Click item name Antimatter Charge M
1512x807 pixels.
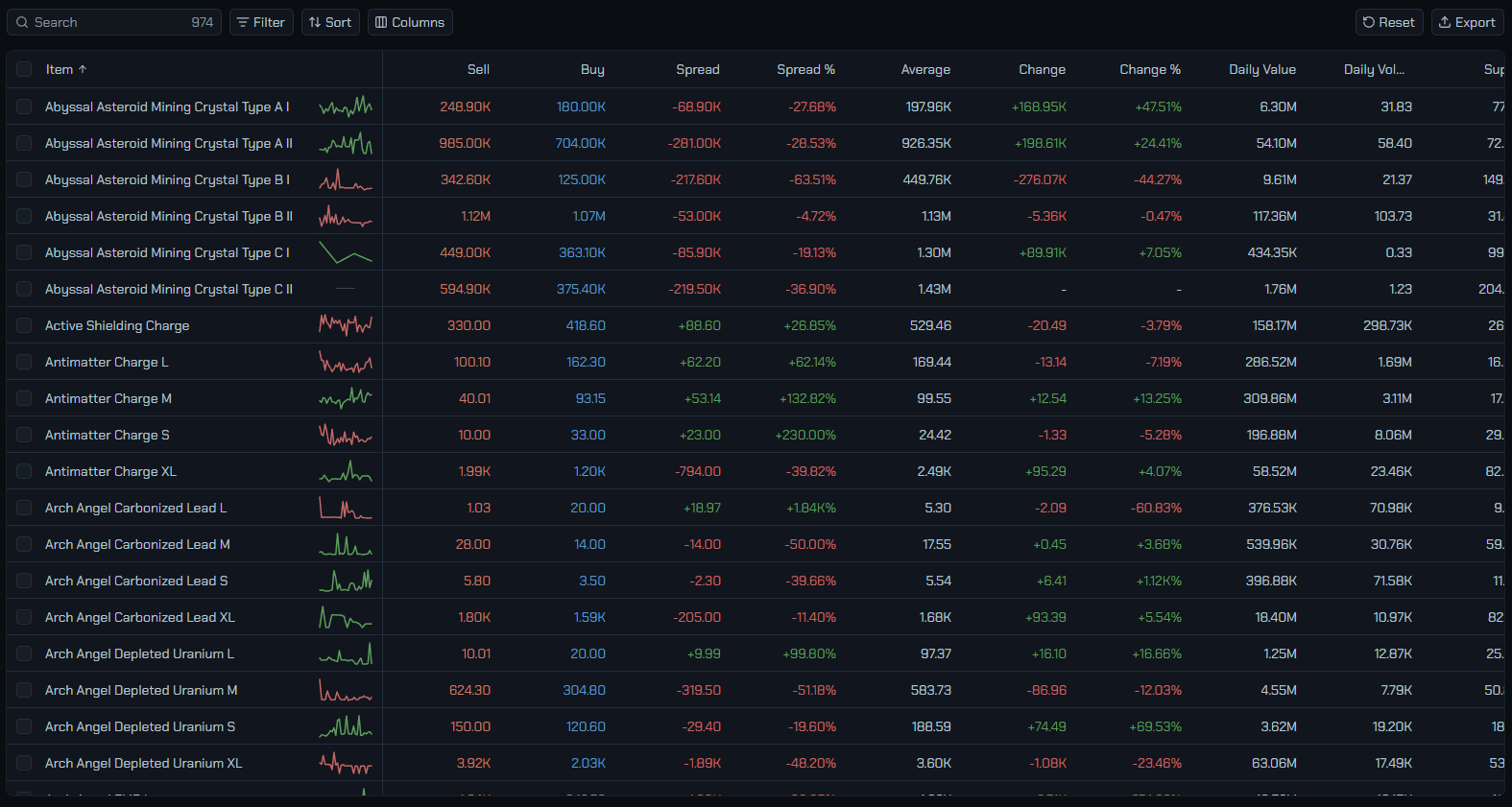[x=108, y=398]
